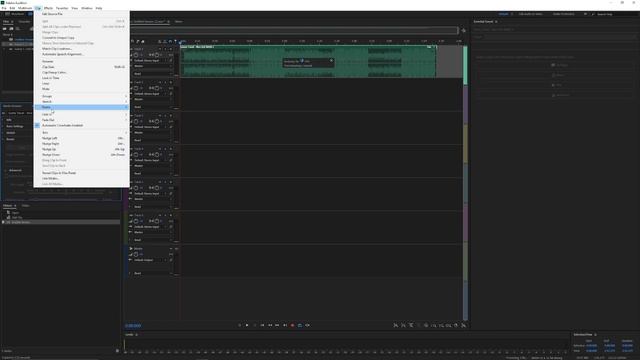
Task: Move playhead to previous with transport button
Action: click(x=262, y=325)
